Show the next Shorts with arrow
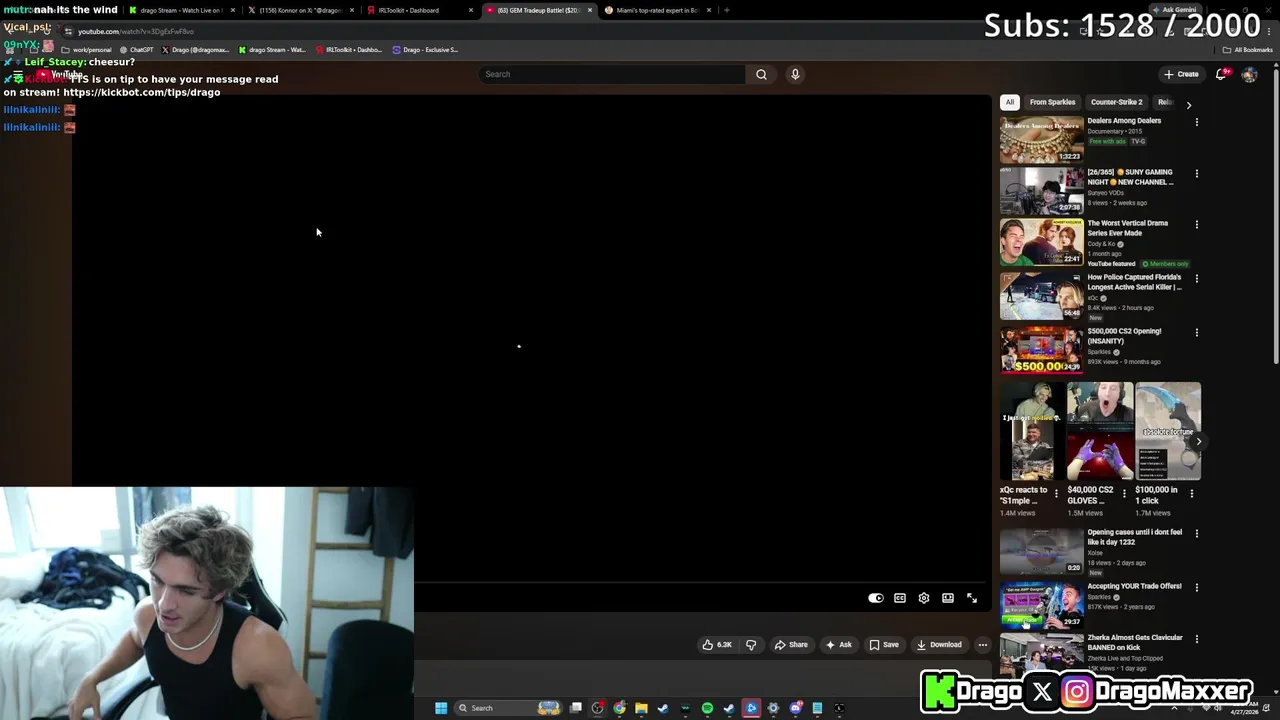 (1198, 441)
